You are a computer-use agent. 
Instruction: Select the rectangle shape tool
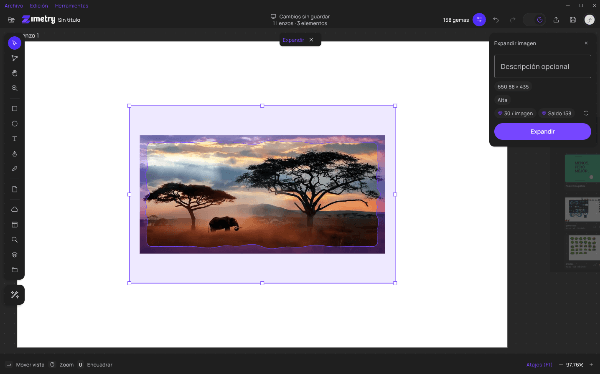pos(15,109)
